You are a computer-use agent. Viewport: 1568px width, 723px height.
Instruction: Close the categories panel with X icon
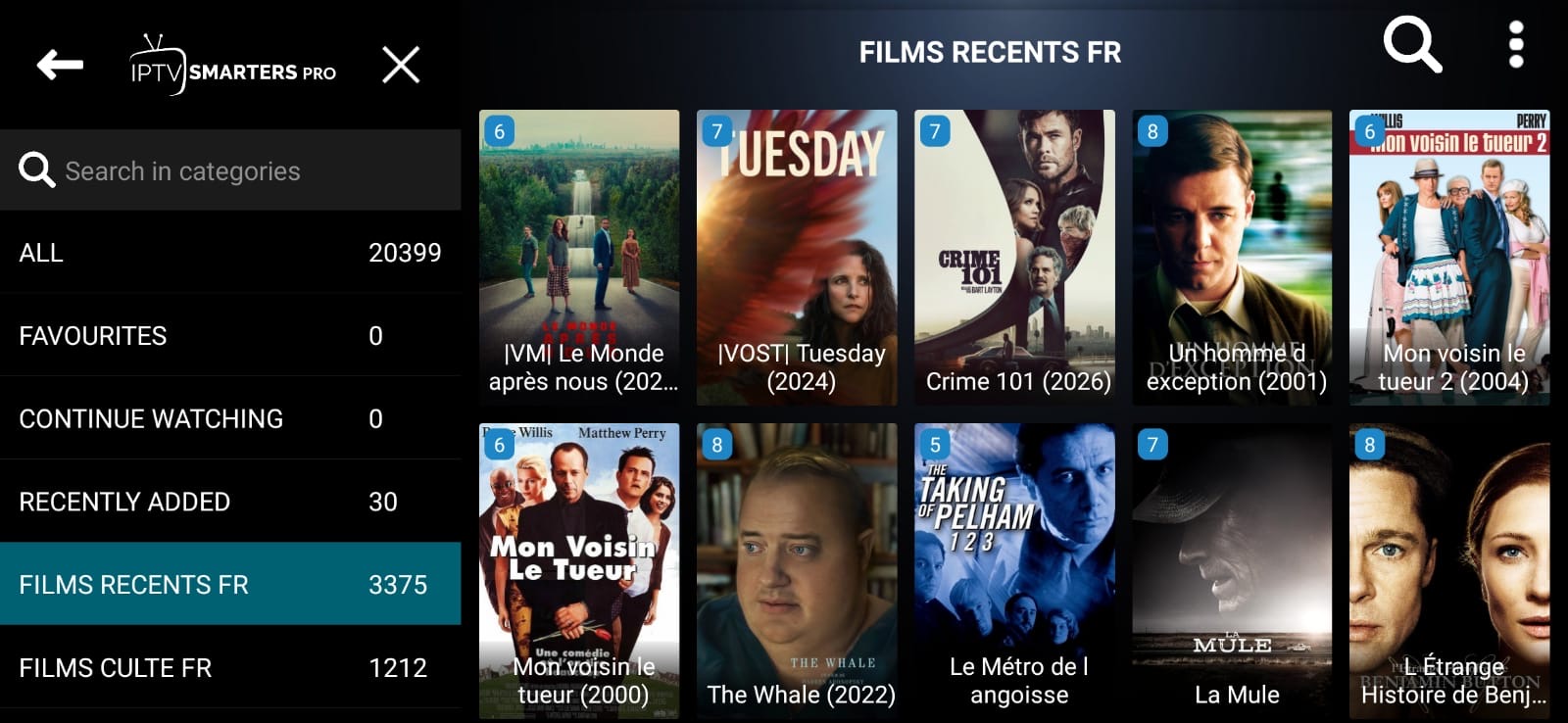[401, 66]
